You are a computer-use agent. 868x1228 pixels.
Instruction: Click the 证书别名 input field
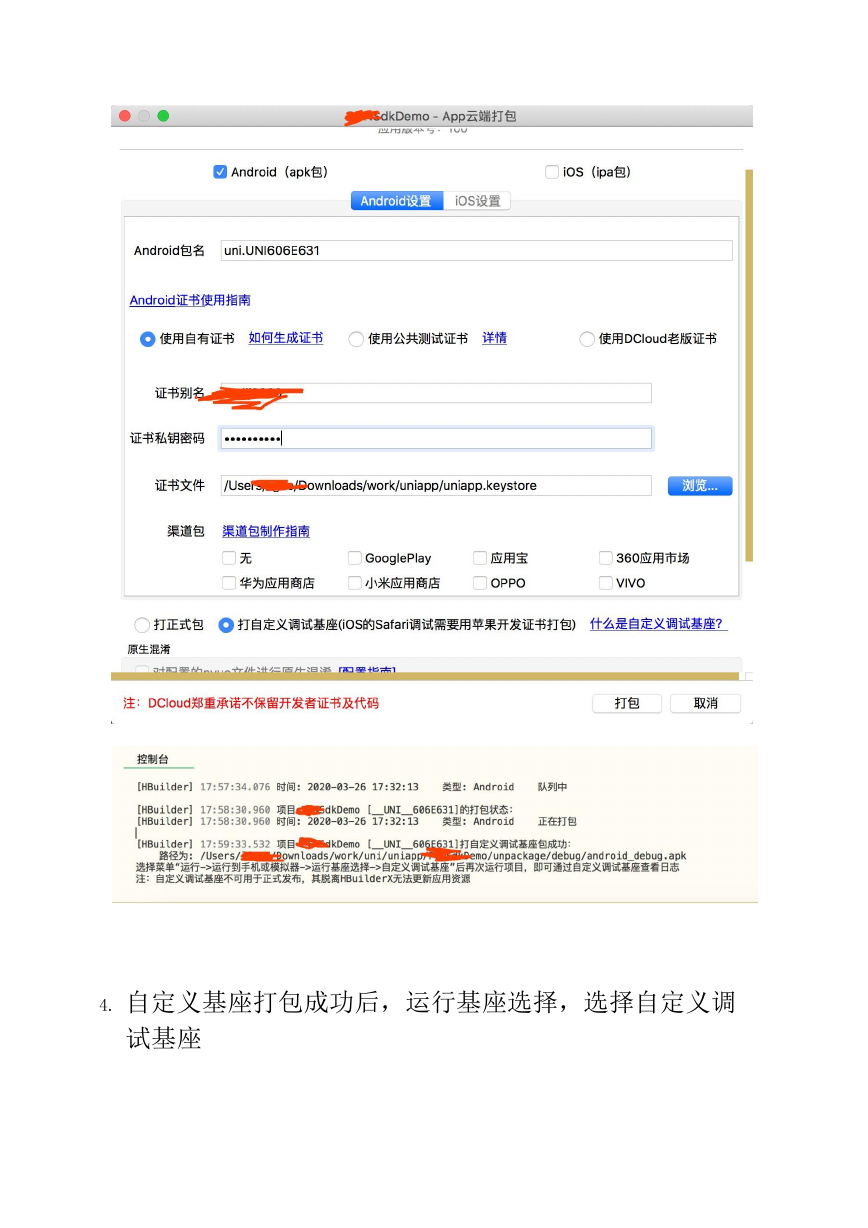tap(436, 393)
